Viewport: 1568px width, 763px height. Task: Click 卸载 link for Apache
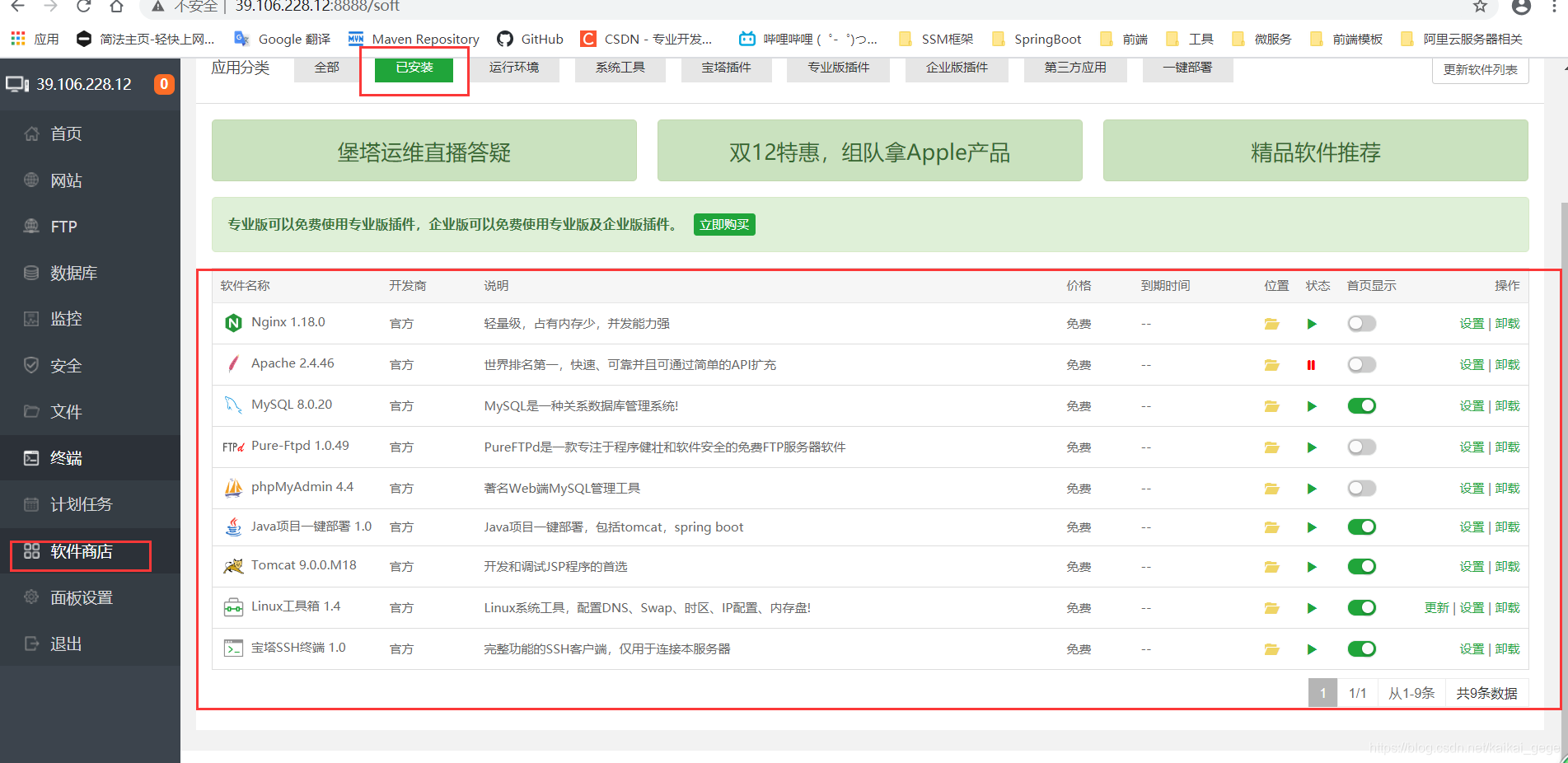(1508, 365)
